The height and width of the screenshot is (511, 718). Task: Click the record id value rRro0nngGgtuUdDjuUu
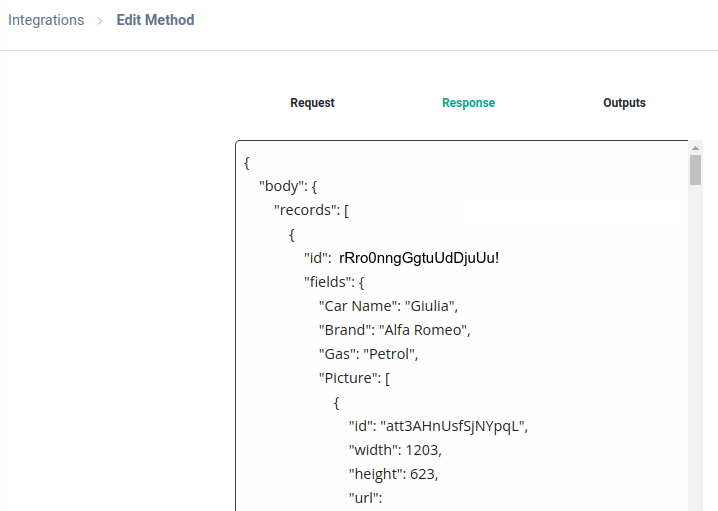419,258
